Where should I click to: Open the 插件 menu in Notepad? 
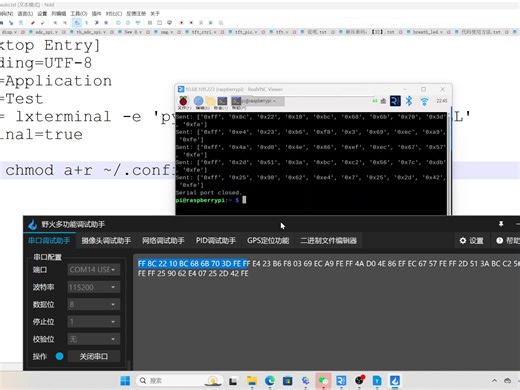click(x=96, y=14)
